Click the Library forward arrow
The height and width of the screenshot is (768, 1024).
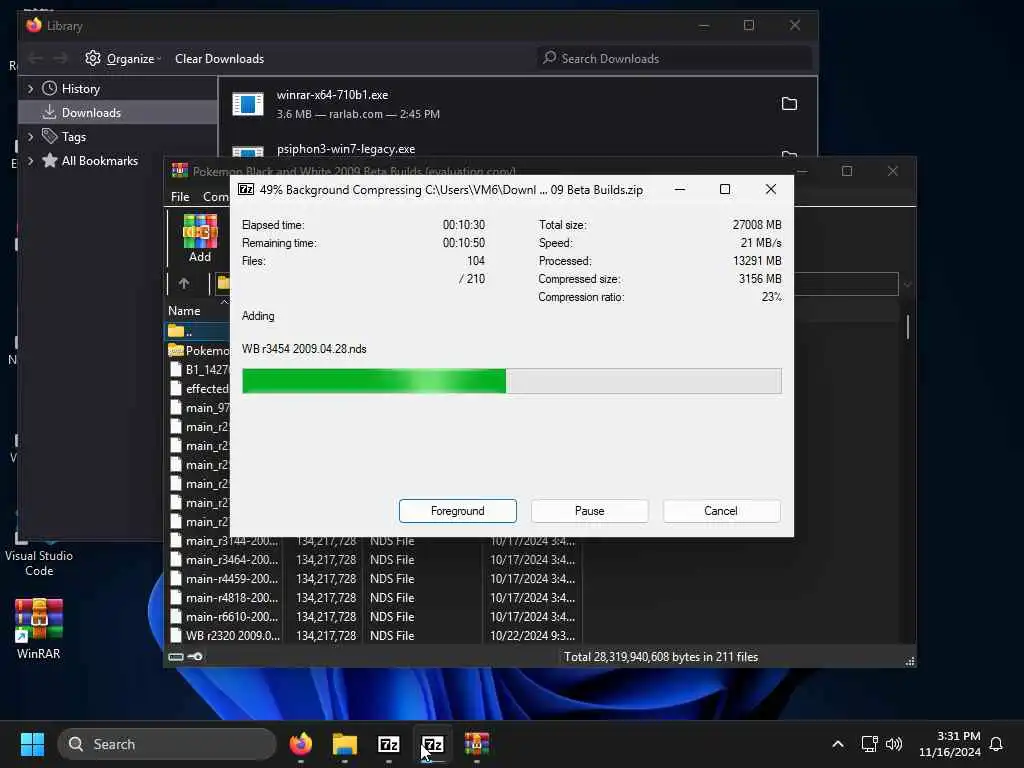tap(61, 59)
